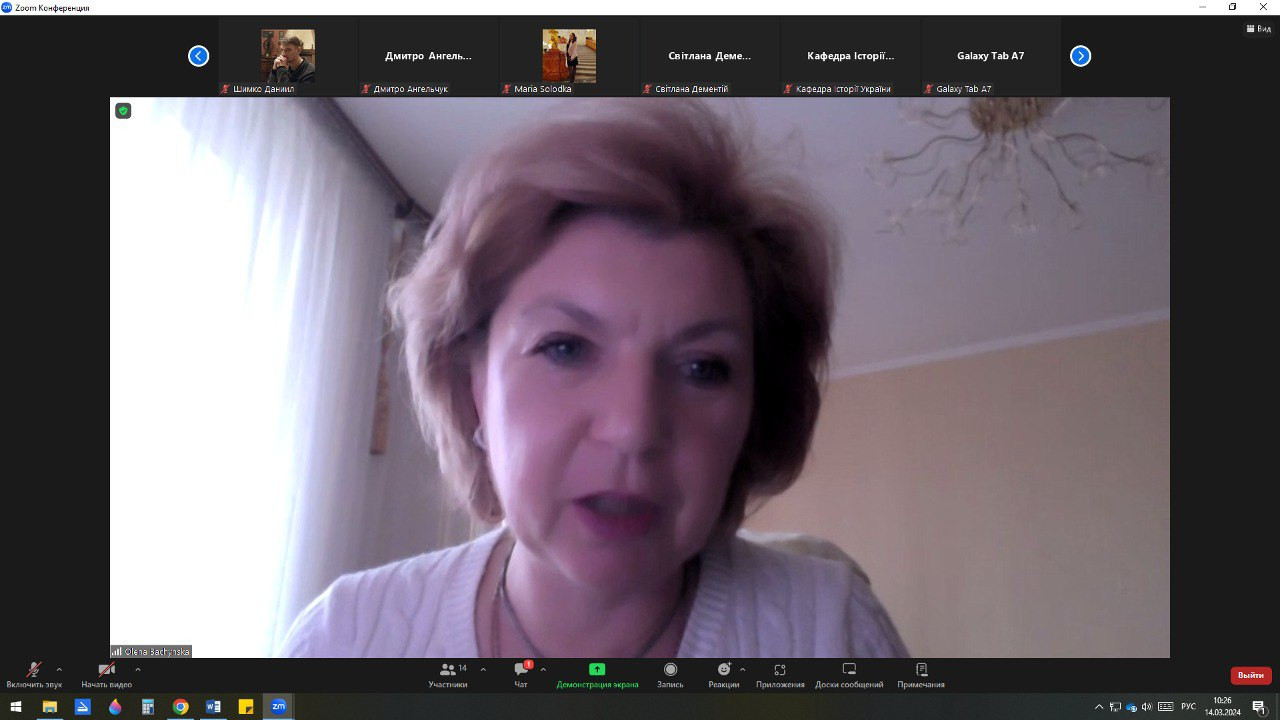Leave the meeting with Выйти button

point(1251,675)
